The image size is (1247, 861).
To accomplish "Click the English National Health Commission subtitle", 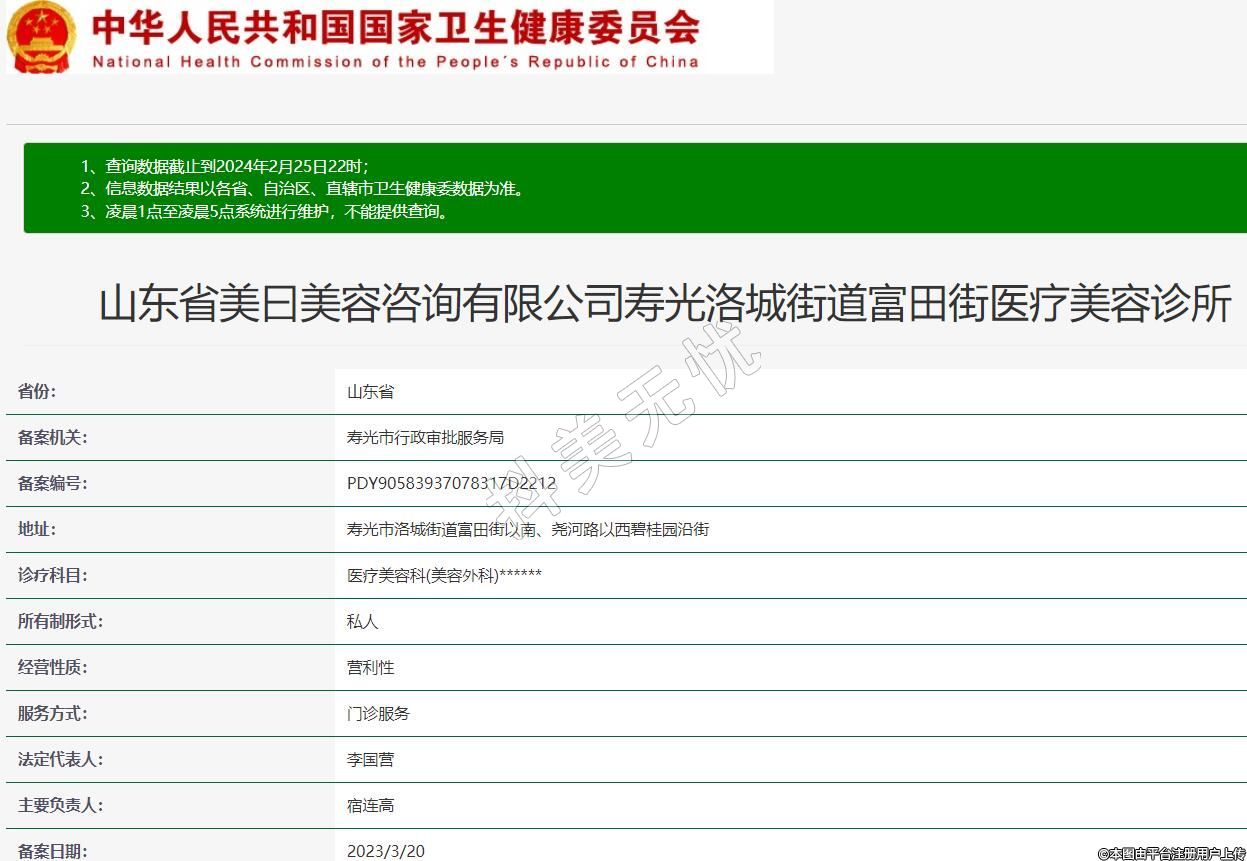I will [395, 62].
